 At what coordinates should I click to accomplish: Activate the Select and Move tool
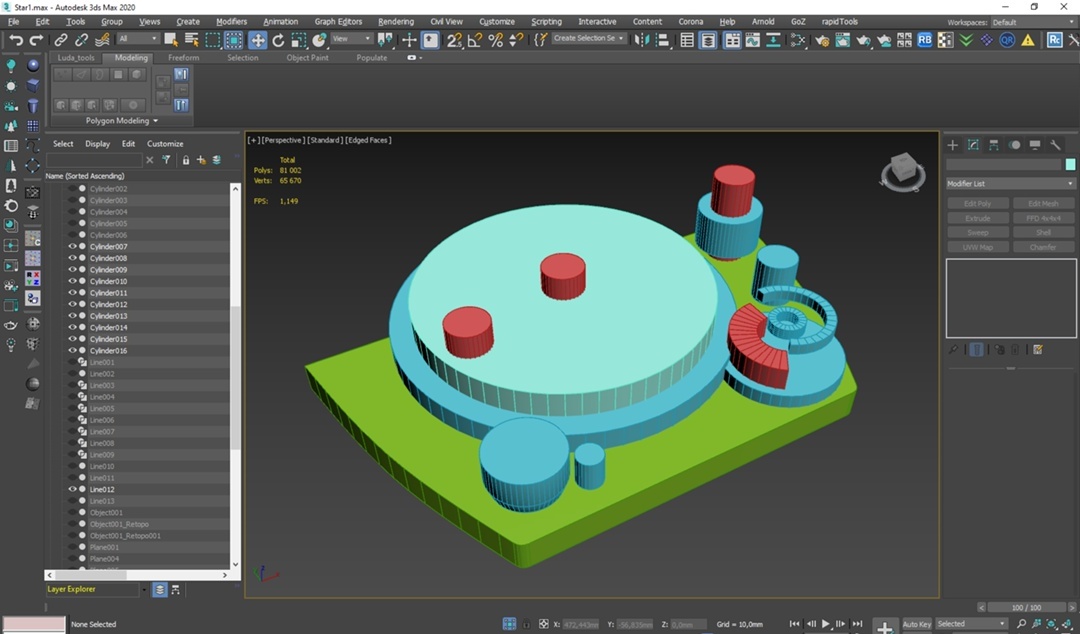click(x=258, y=40)
